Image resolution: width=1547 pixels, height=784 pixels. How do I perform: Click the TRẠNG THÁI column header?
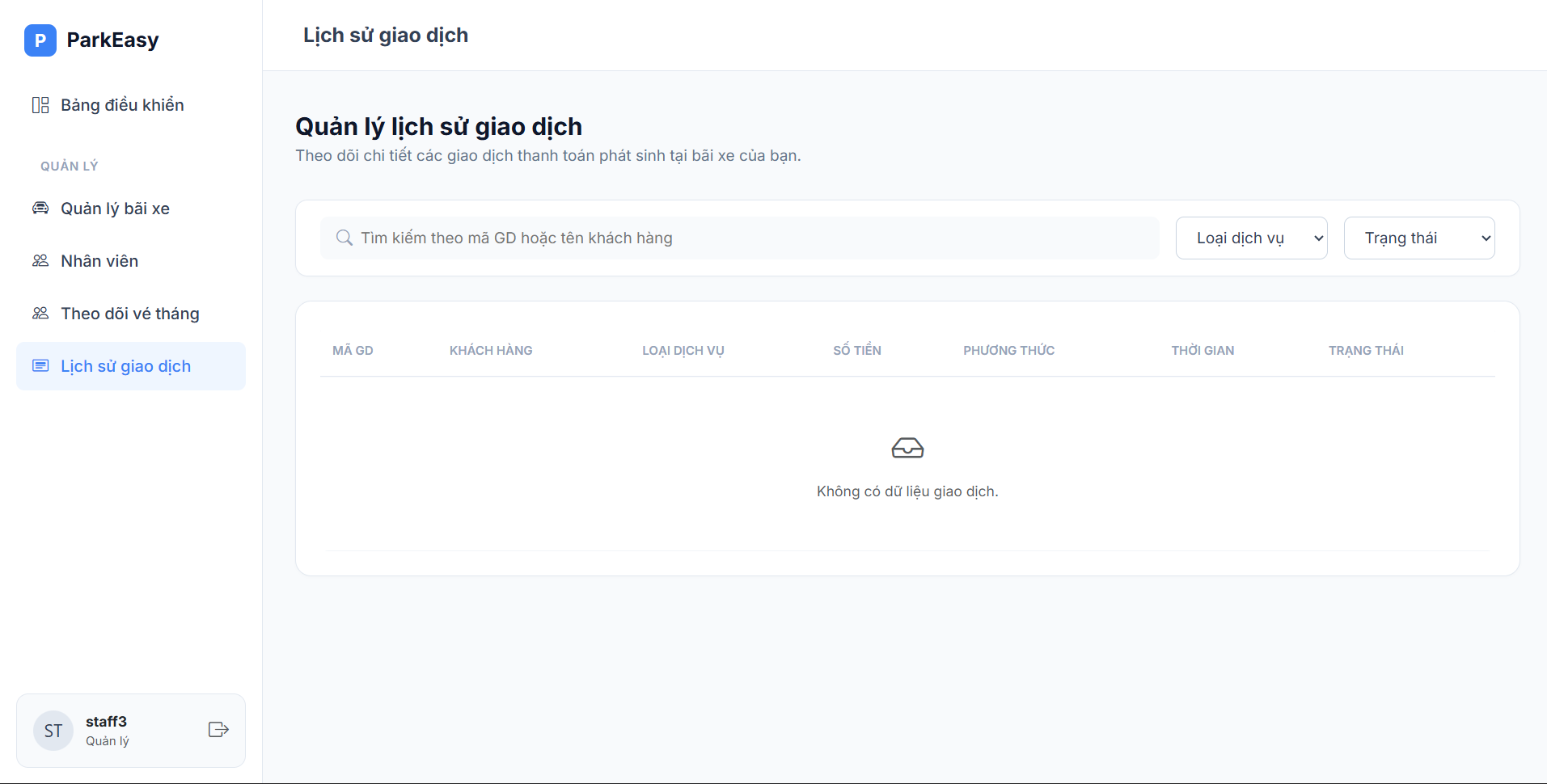coord(1366,351)
